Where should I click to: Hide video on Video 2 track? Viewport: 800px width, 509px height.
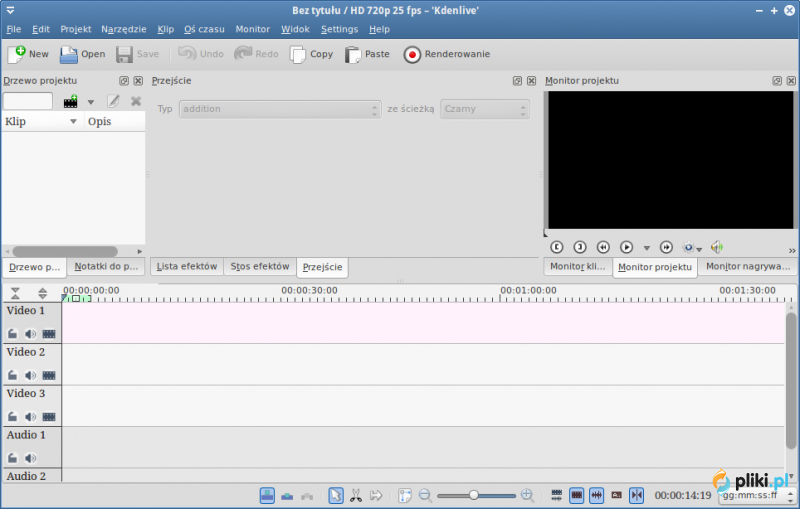pos(49,375)
